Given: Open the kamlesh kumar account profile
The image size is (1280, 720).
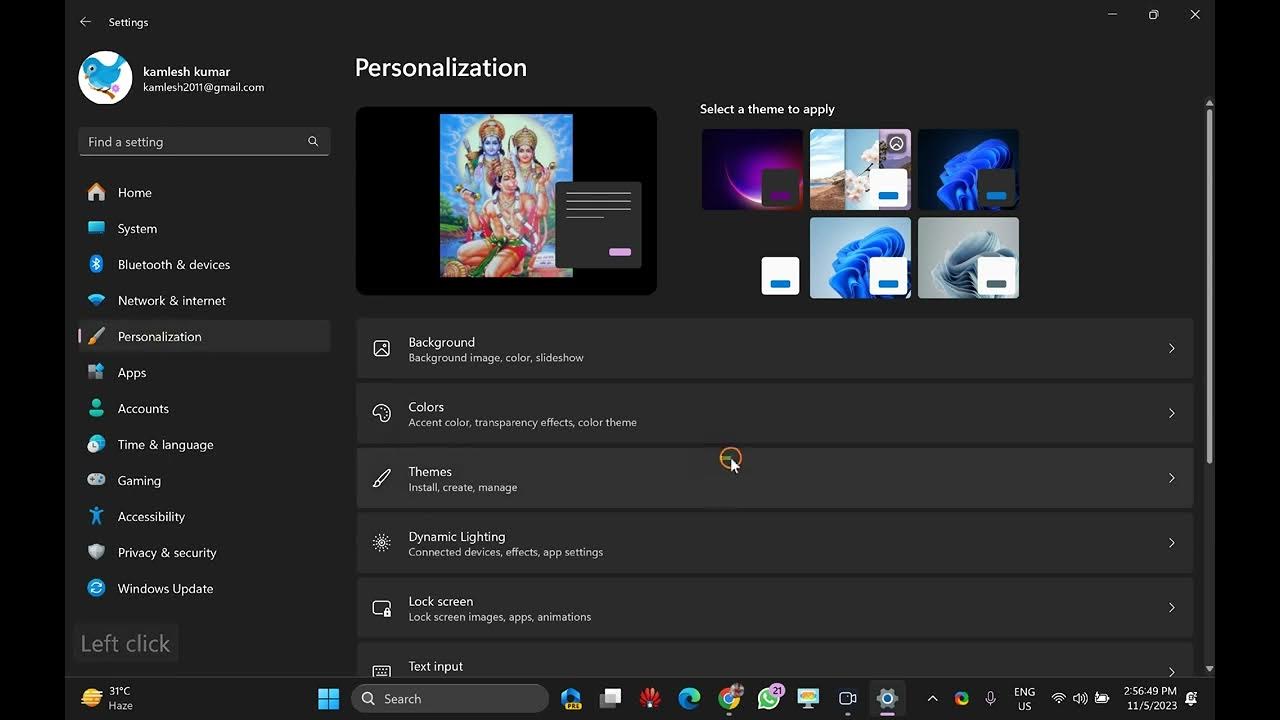Looking at the screenshot, I should [172, 78].
